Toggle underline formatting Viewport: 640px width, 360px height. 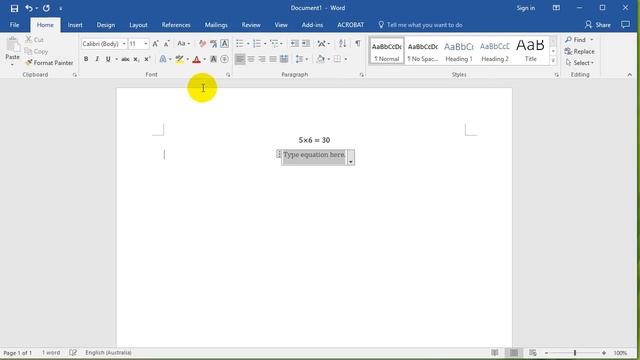coord(108,59)
